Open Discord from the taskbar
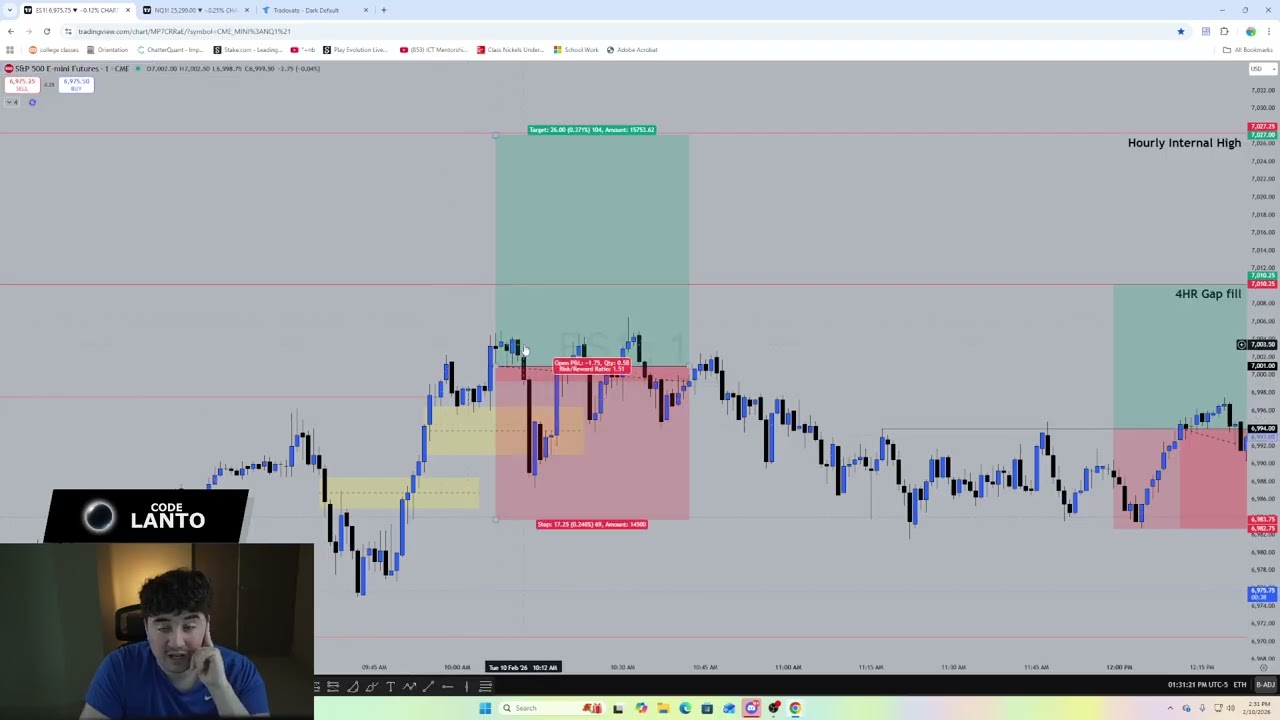1280x720 pixels. [x=751, y=708]
